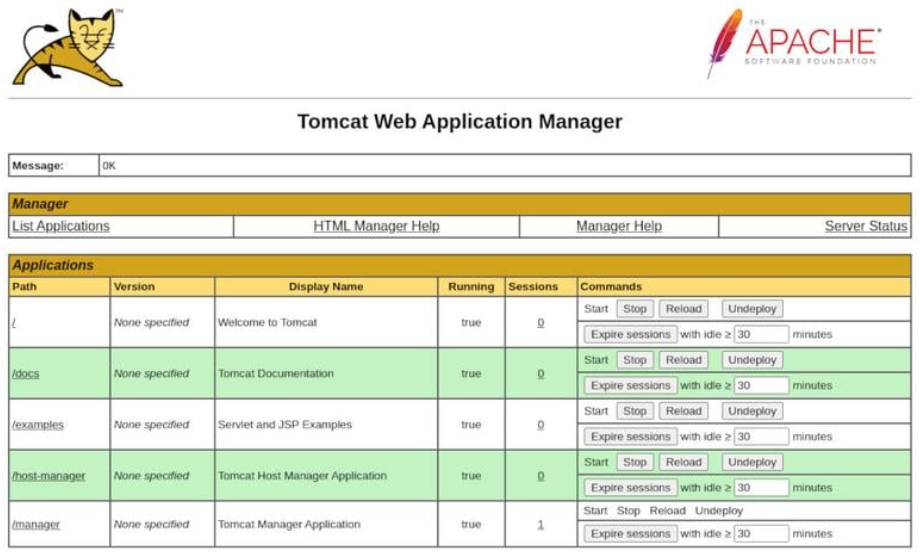The height and width of the screenshot is (559, 920).
Task: Select 'Tomcat Manager Application' display name
Action: pos(289,524)
